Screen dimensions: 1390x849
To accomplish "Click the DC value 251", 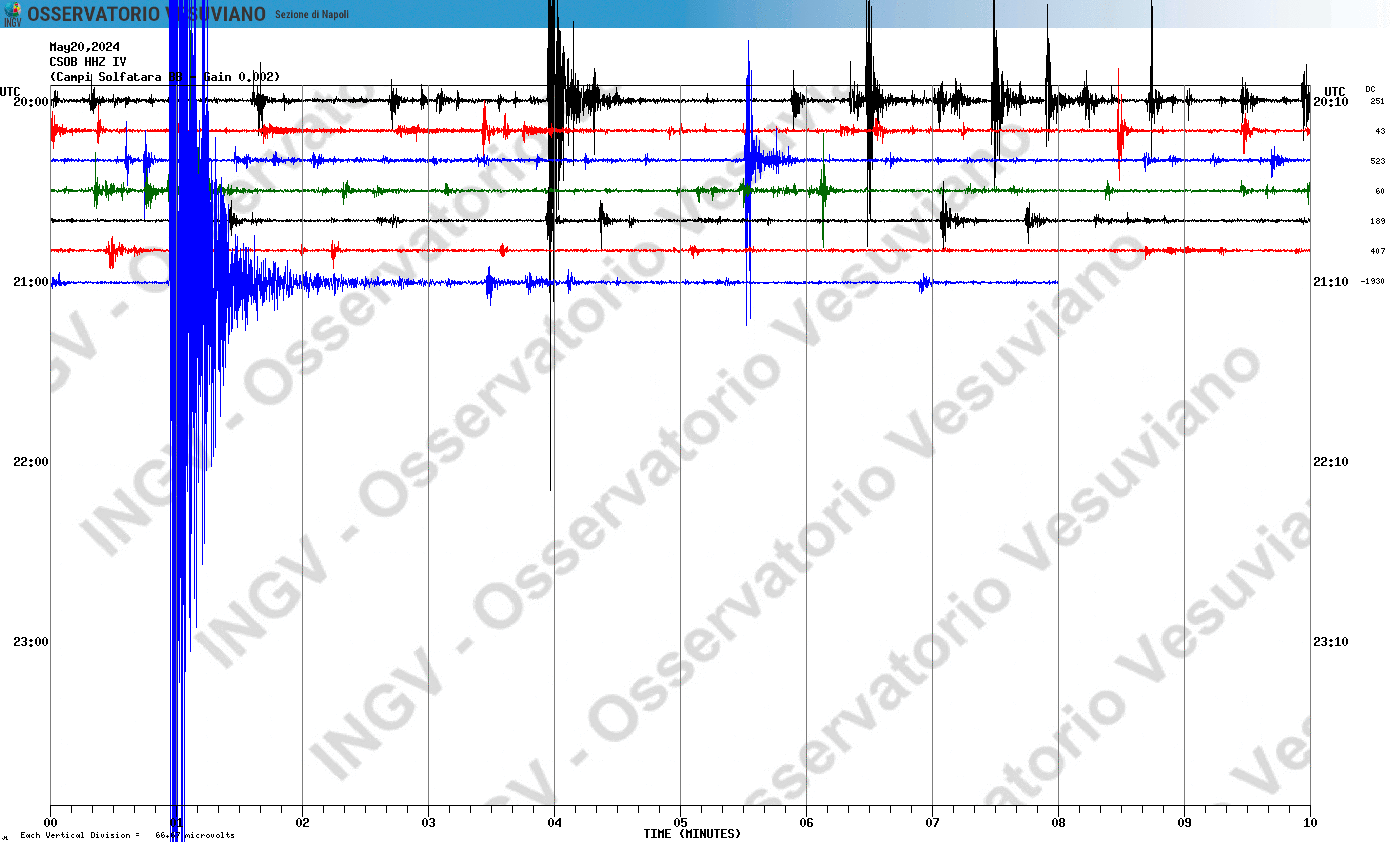I will 1377,101.
